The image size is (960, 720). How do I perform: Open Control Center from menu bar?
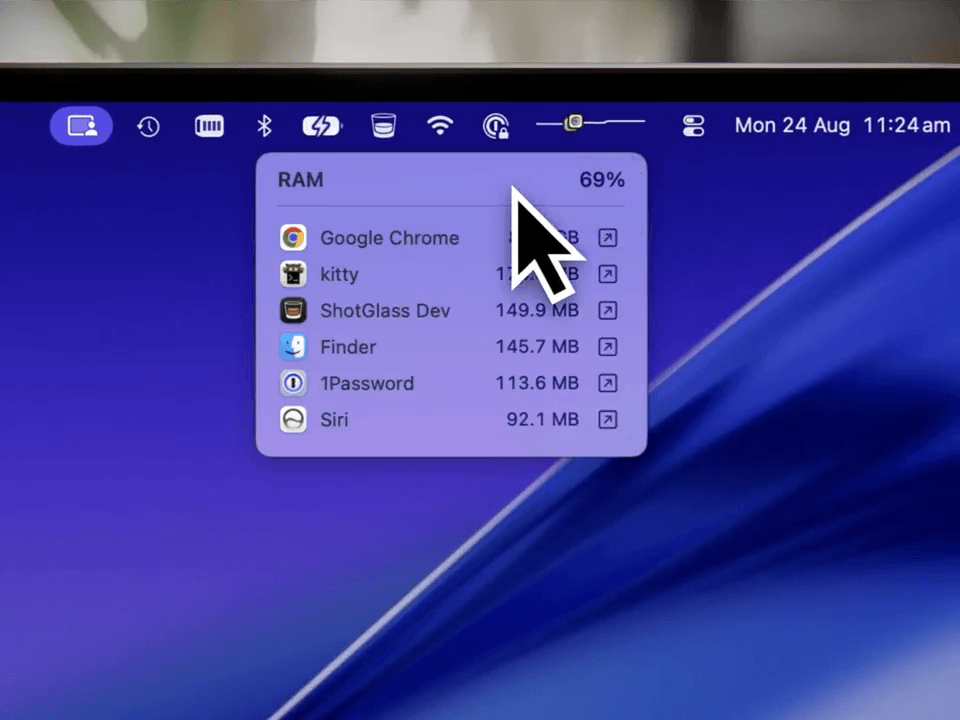[x=694, y=126]
